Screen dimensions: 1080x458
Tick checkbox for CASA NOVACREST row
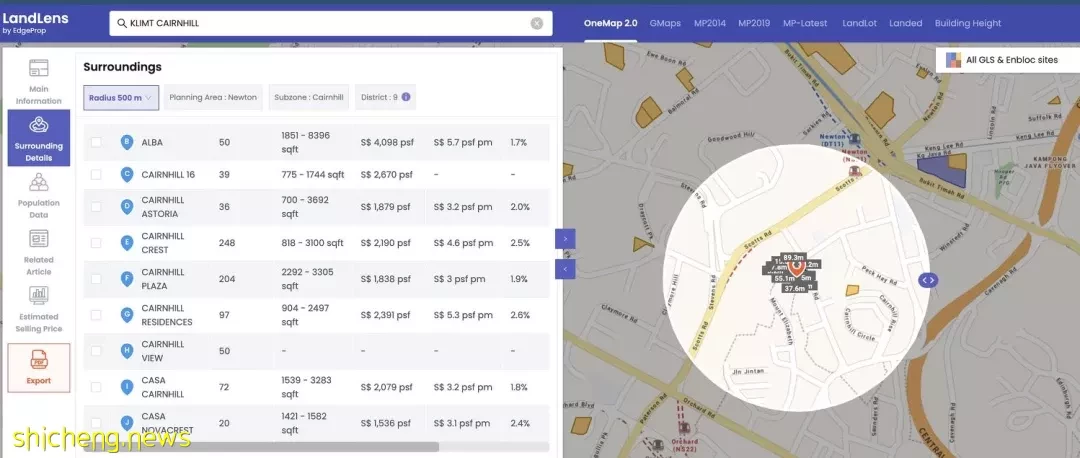pyautogui.click(x=96, y=423)
